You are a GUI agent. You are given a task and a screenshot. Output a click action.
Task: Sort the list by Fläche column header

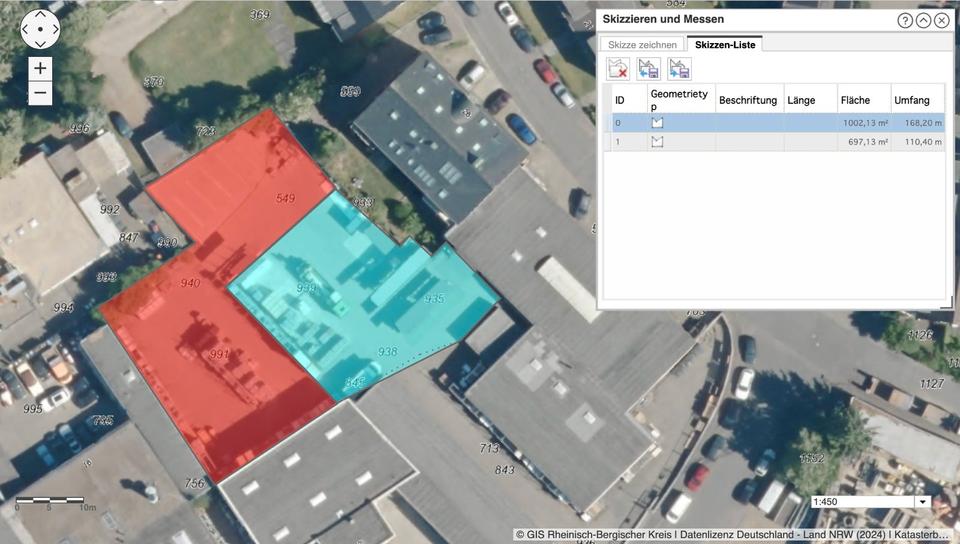point(863,100)
